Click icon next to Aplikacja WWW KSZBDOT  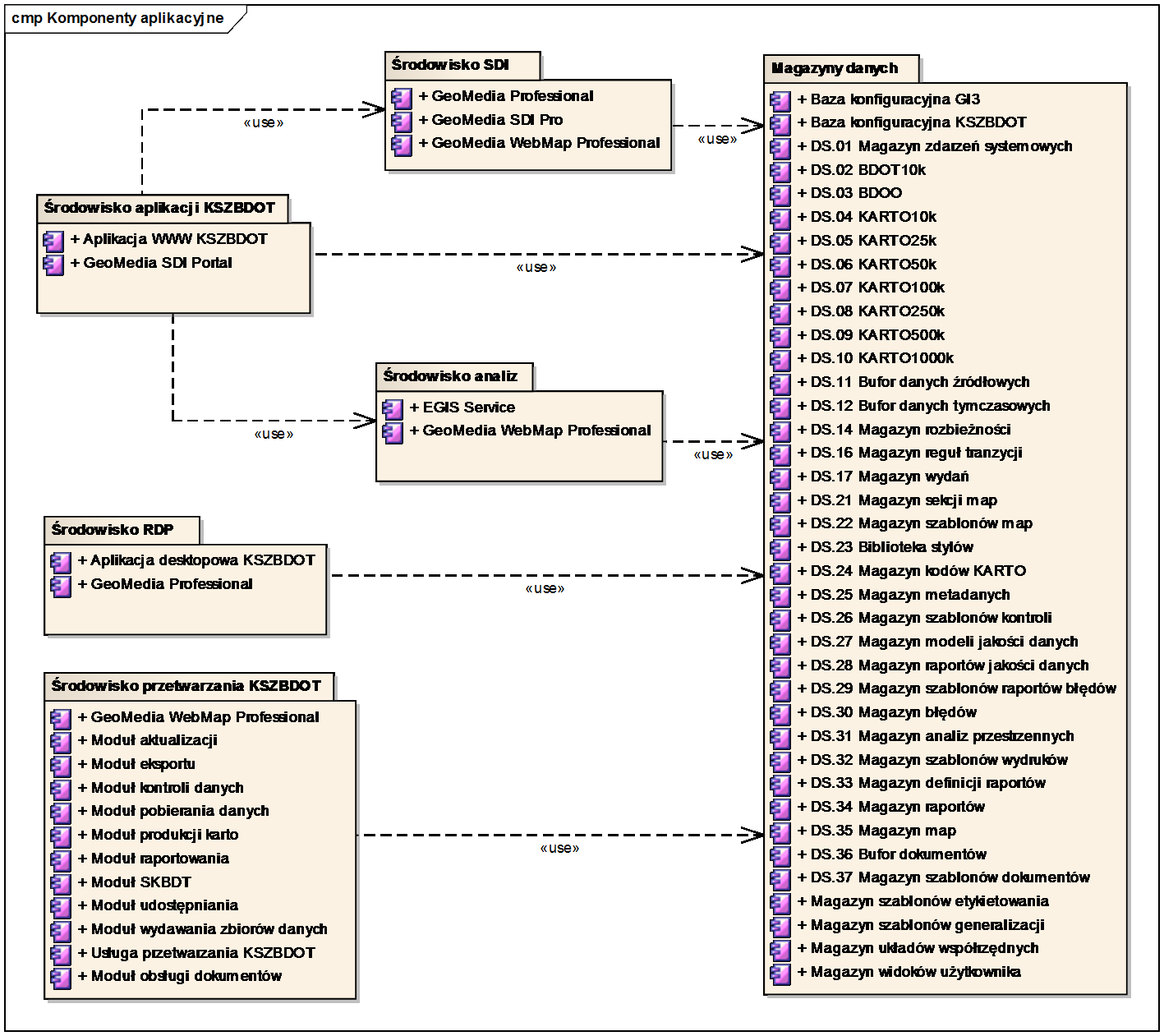(x=53, y=241)
